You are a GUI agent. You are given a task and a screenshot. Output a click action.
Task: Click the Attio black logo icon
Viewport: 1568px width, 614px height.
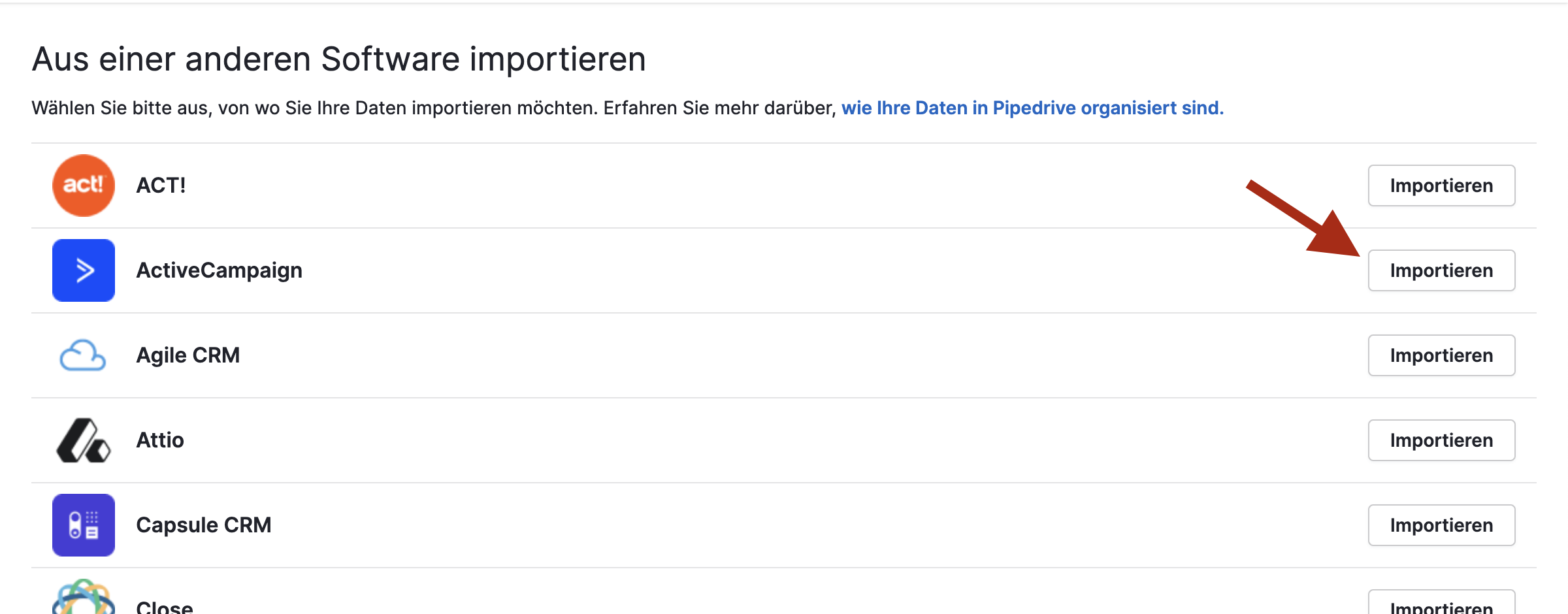[84, 440]
